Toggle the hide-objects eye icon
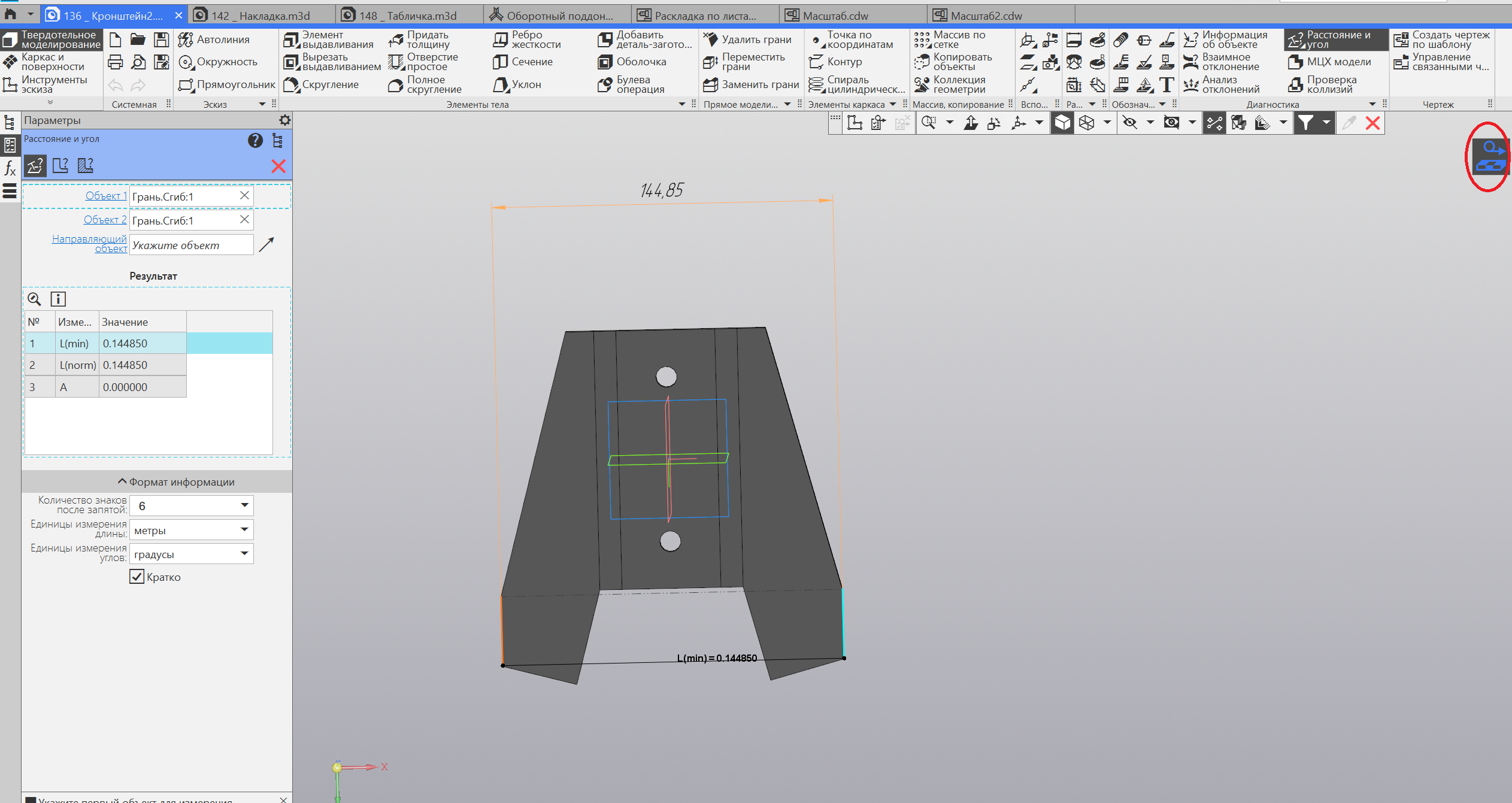 pyautogui.click(x=1129, y=123)
